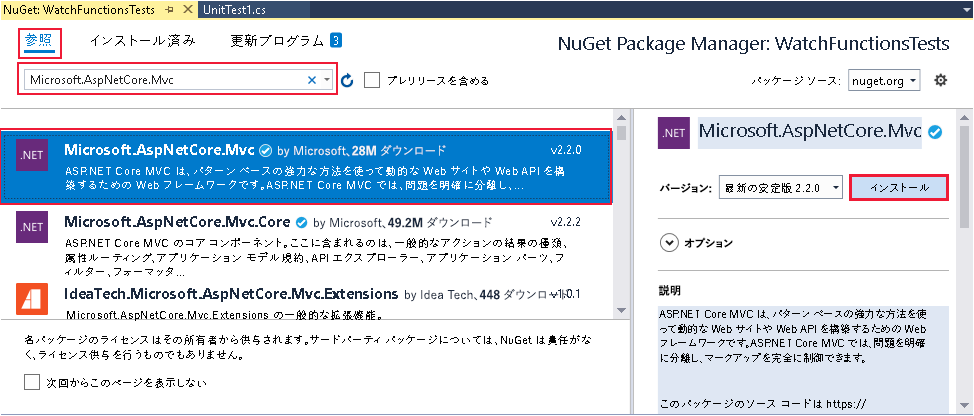Select the Microsoft.AspNetCore.Mvc package row
This screenshot has width=974, height=416.
pos(306,167)
